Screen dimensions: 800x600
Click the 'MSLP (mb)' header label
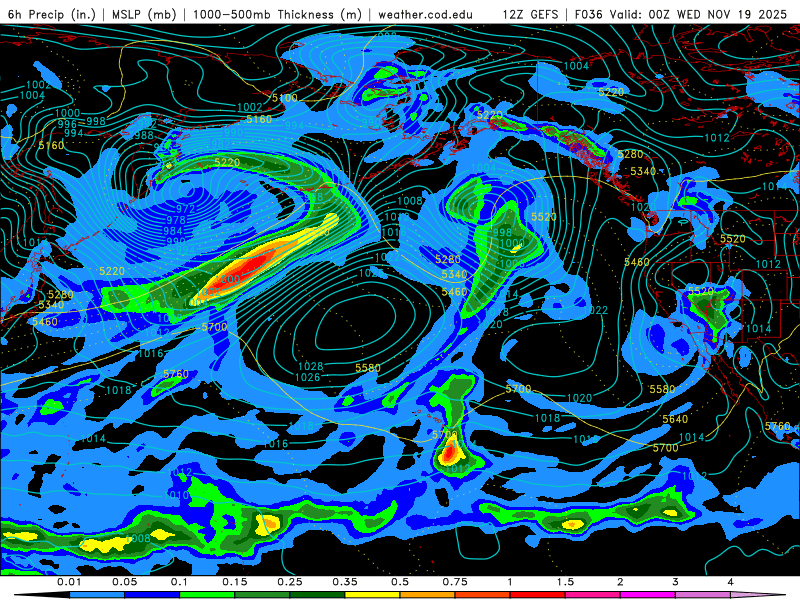144,14
